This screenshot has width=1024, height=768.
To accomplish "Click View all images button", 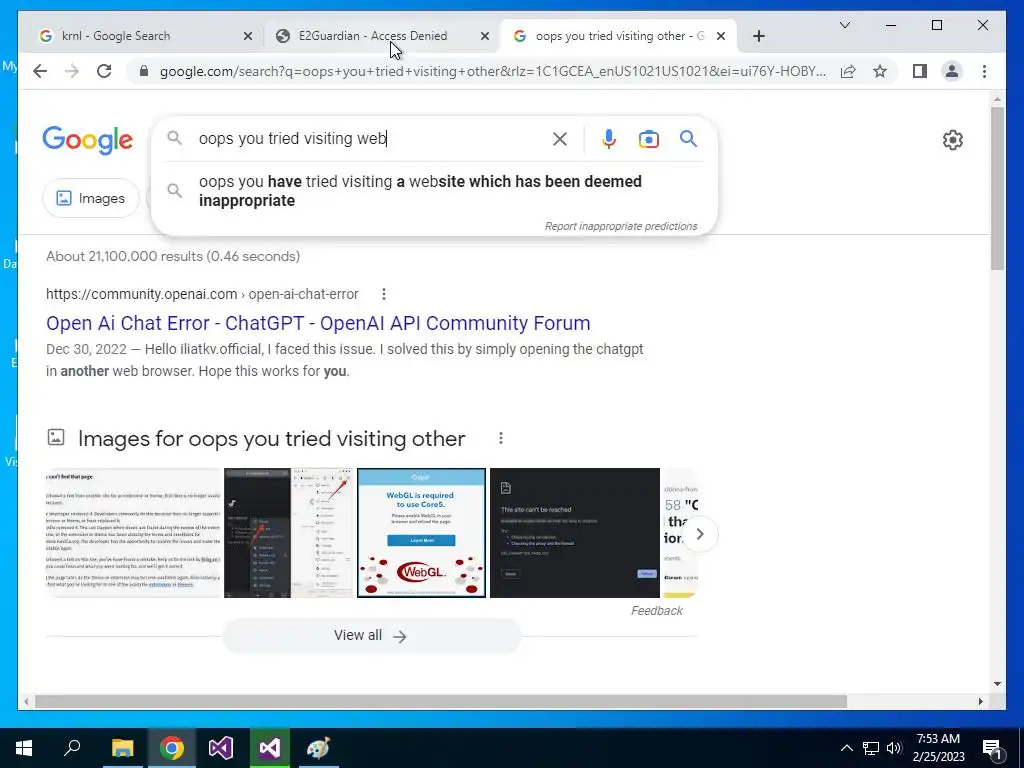I will click(371, 635).
